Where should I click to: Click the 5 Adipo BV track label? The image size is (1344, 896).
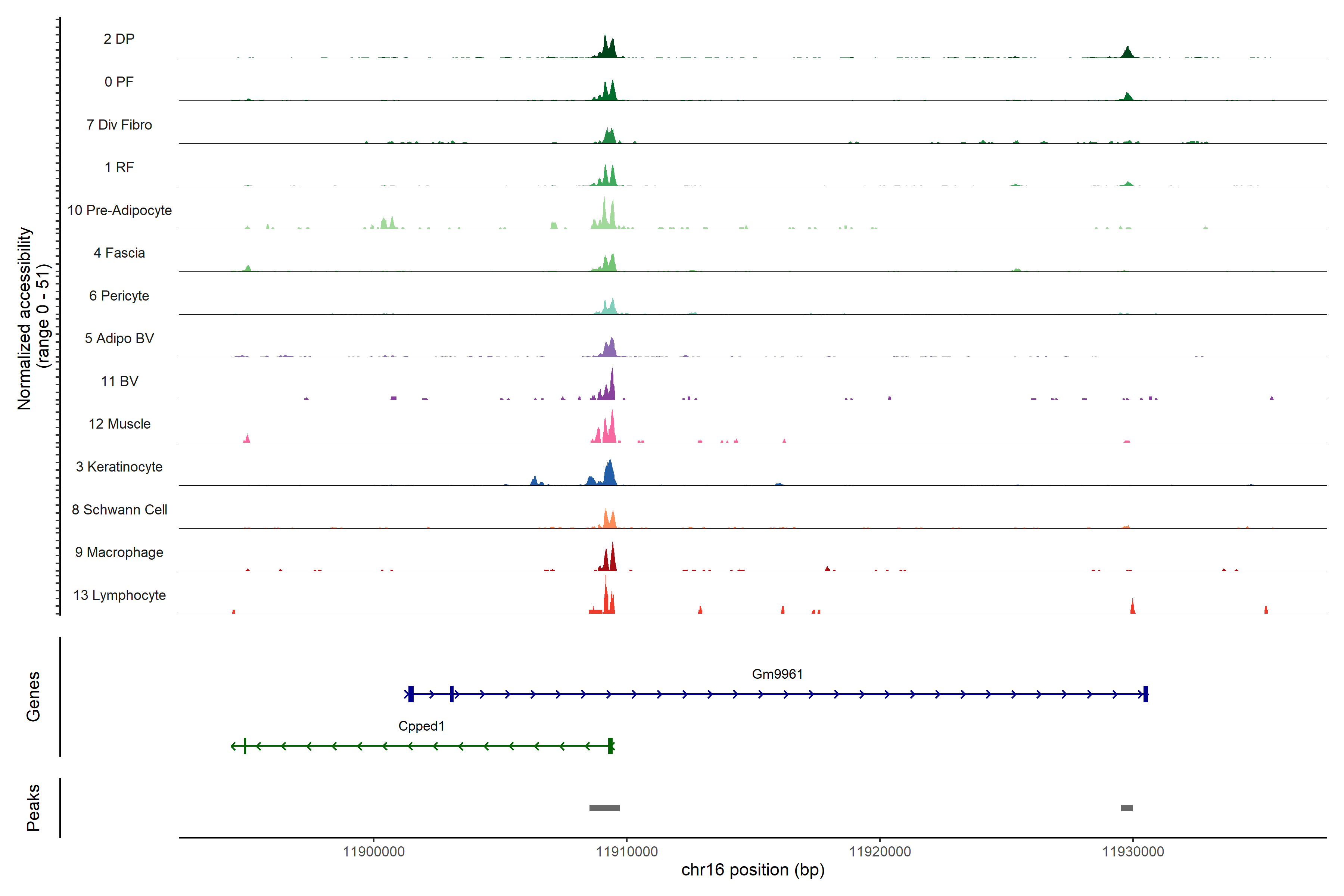point(119,338)
